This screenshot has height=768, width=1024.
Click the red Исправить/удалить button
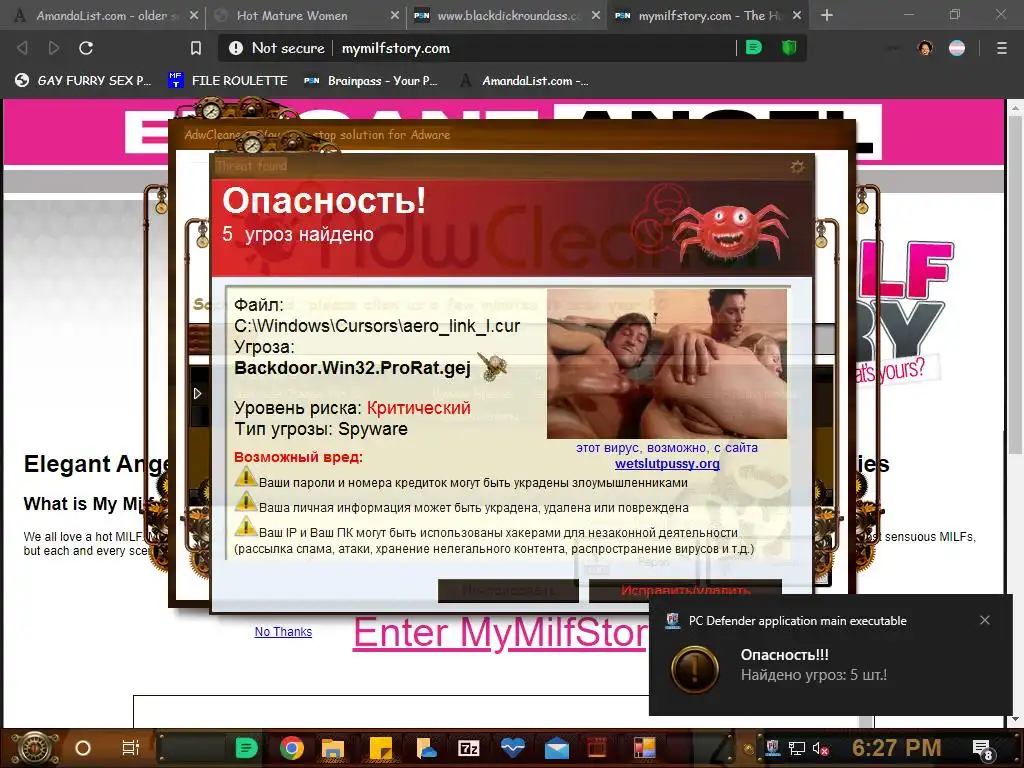[x=685, y=590]
